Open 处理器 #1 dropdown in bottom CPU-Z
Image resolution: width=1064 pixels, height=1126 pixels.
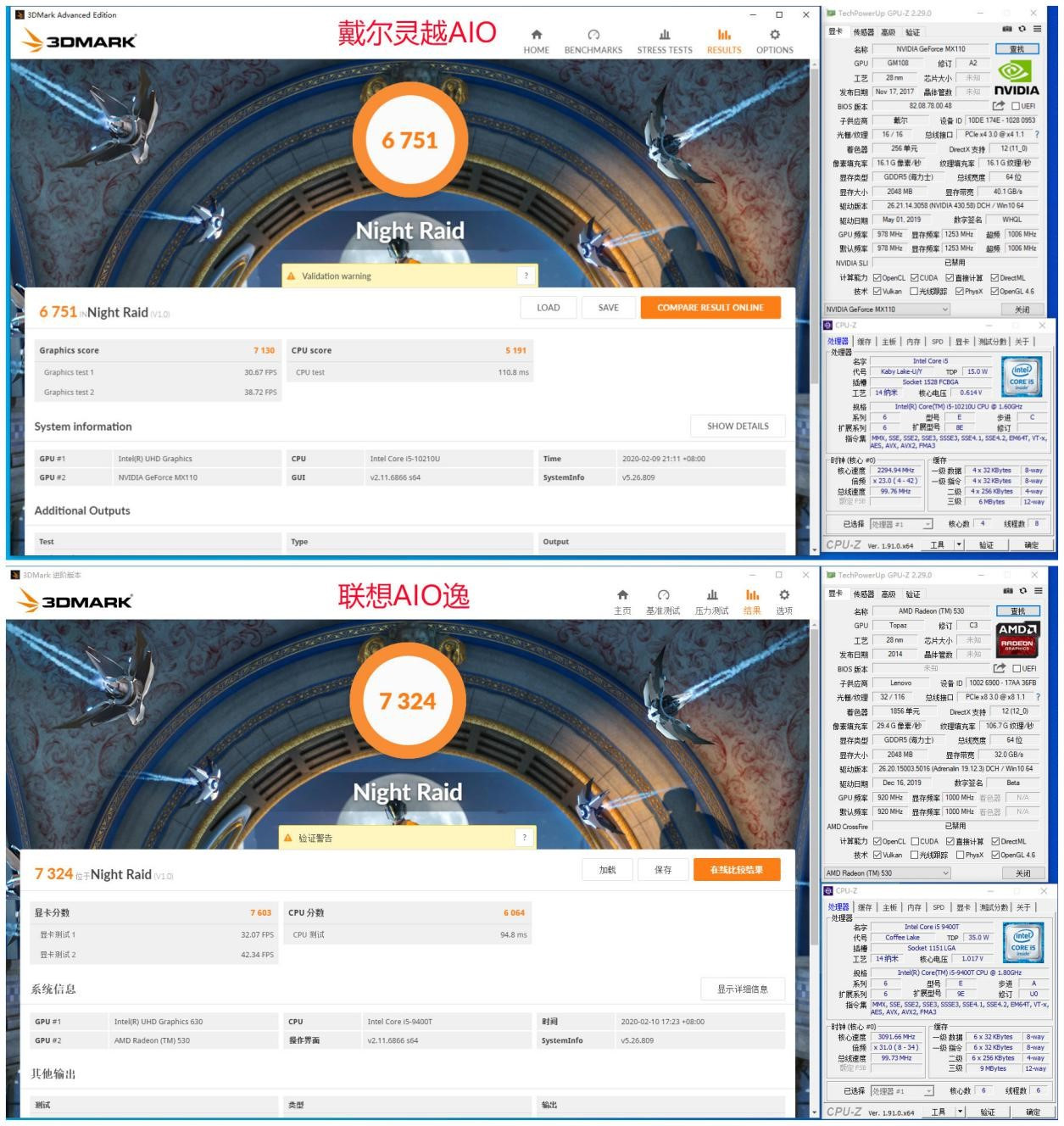pyautogui.click(x=902, y=1091)
